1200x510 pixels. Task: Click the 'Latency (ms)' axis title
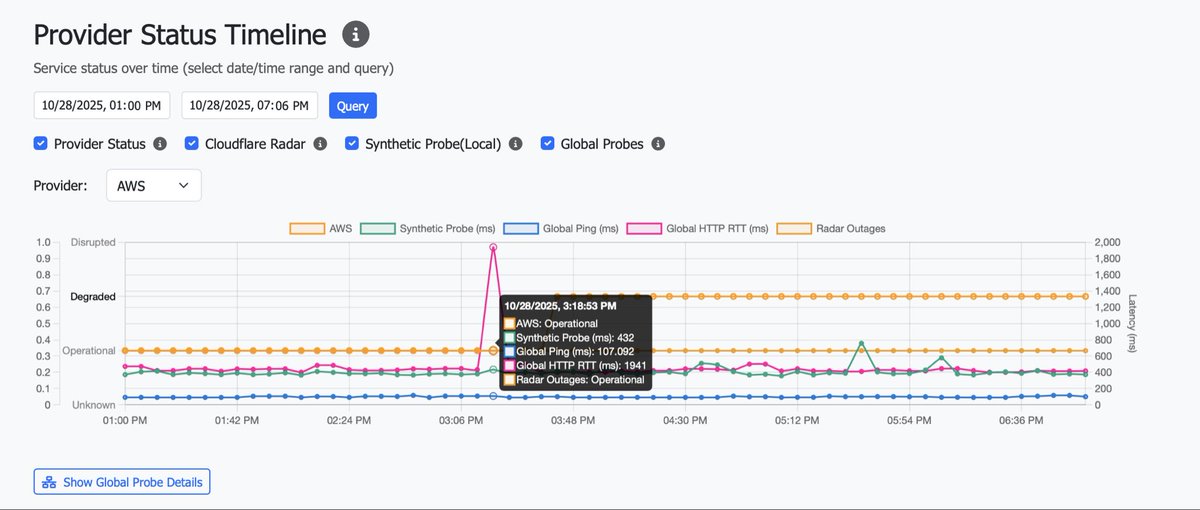(1134, 323)
